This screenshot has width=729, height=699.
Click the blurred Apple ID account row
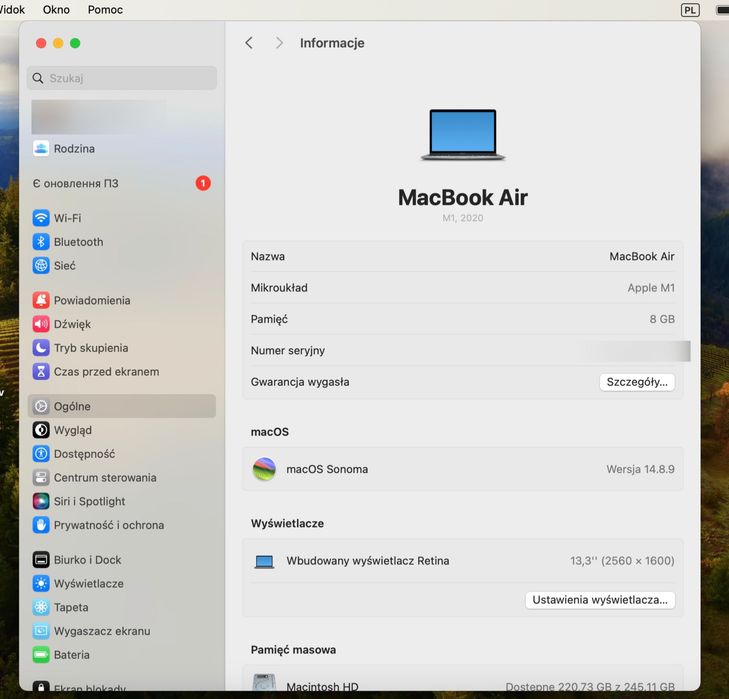tap(99, 116)
